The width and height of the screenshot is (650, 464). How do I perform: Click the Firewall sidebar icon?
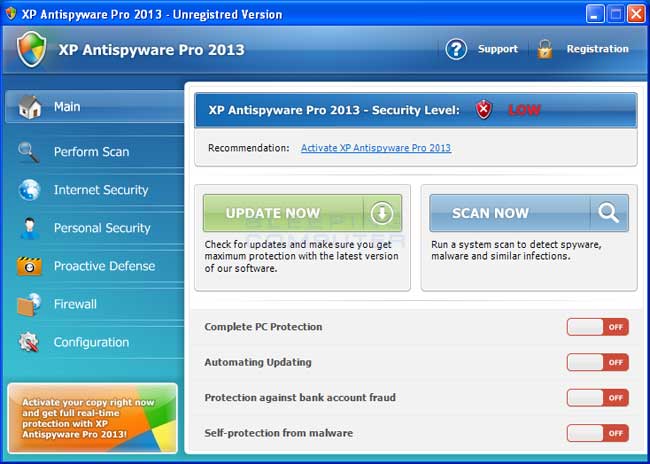tap(29, 304)
